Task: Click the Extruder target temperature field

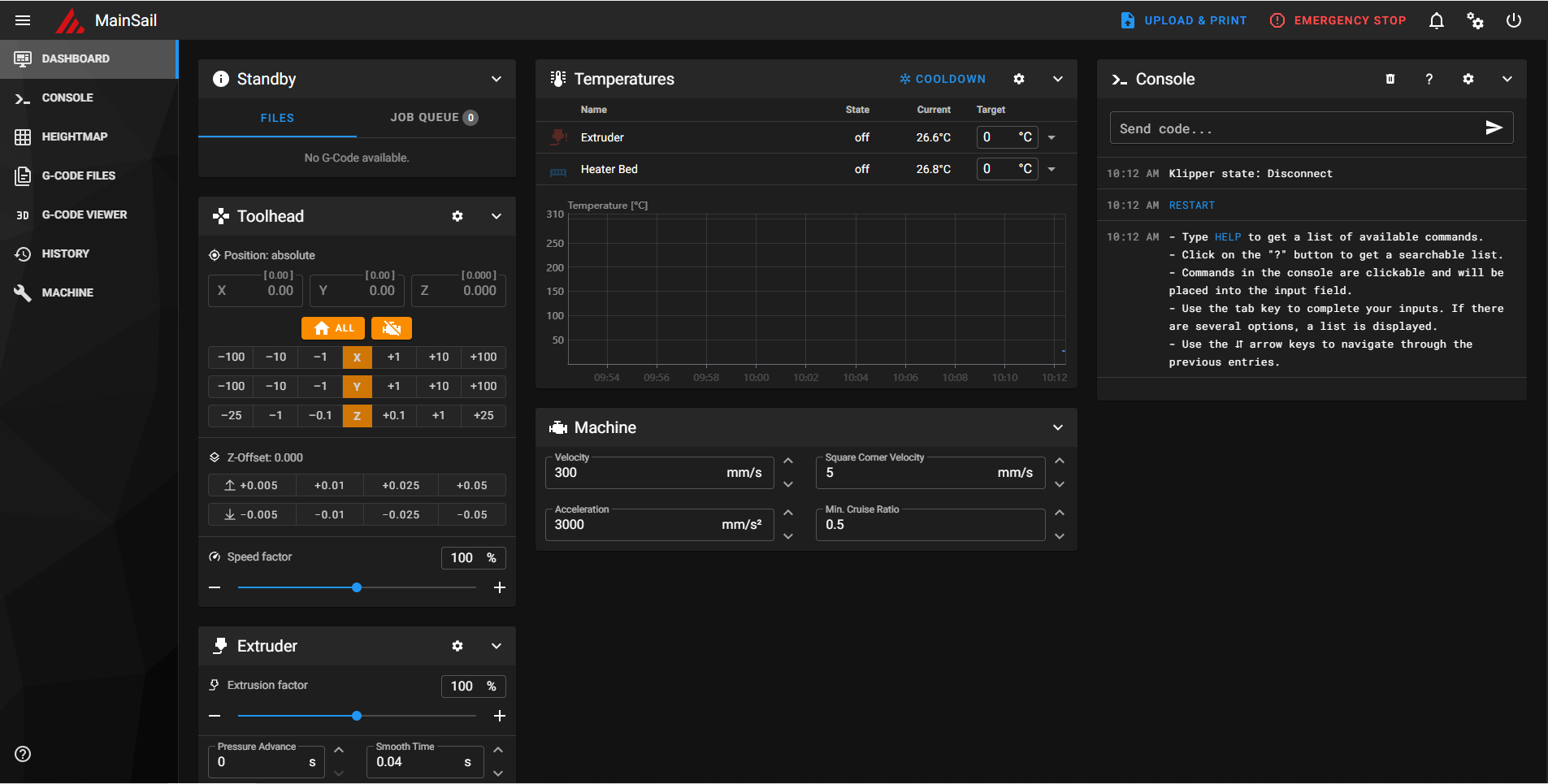Action: (x=1008, y=137)
